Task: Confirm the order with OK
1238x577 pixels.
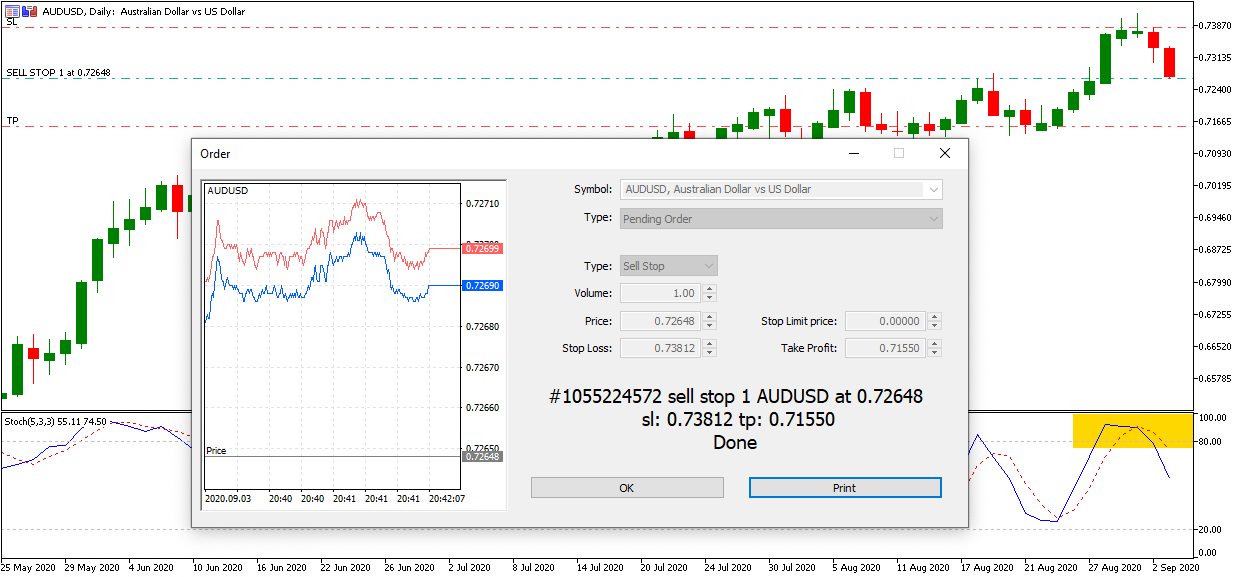Action: point(627,488)
